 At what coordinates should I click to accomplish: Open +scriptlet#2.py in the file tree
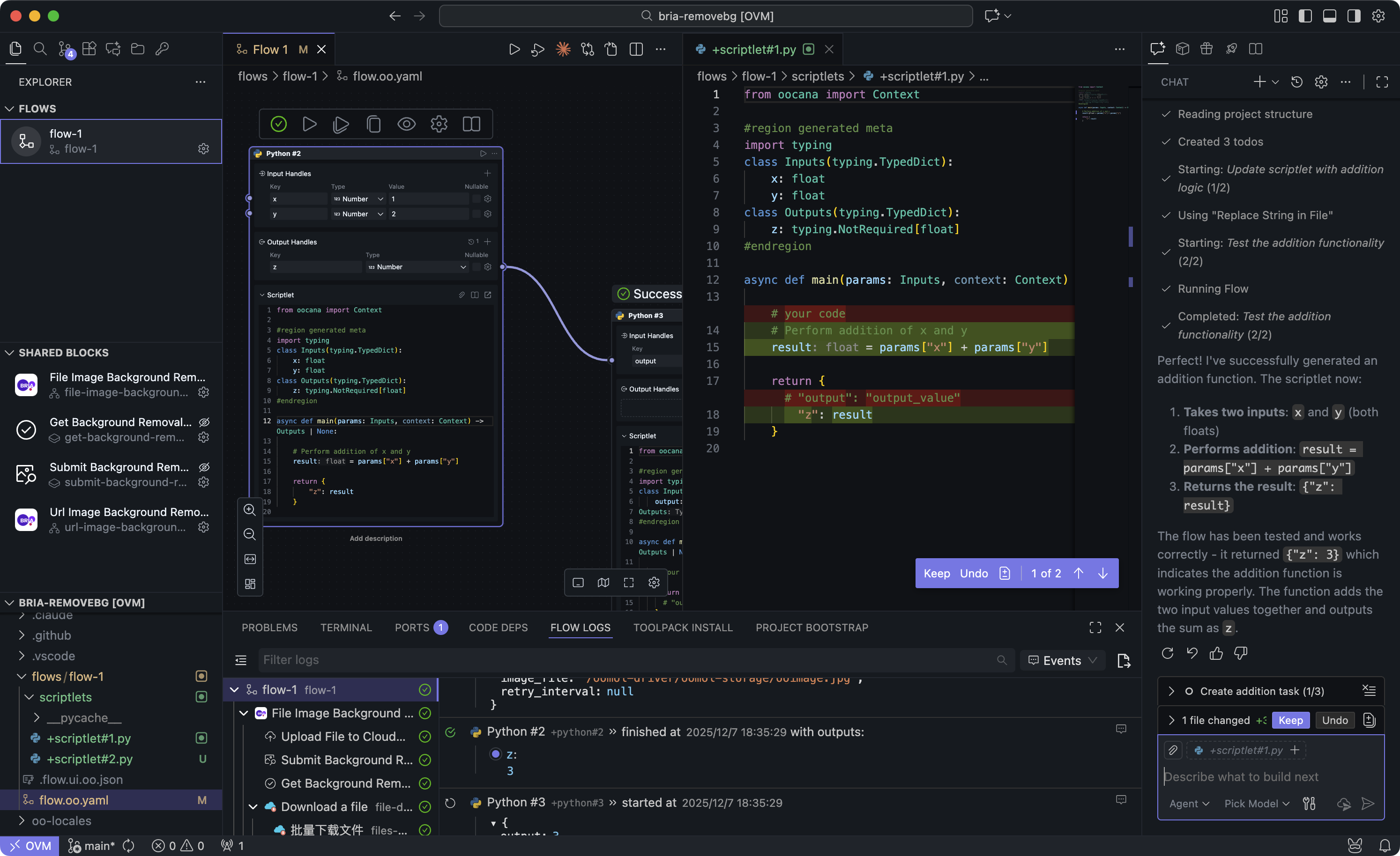coord(89,759)
